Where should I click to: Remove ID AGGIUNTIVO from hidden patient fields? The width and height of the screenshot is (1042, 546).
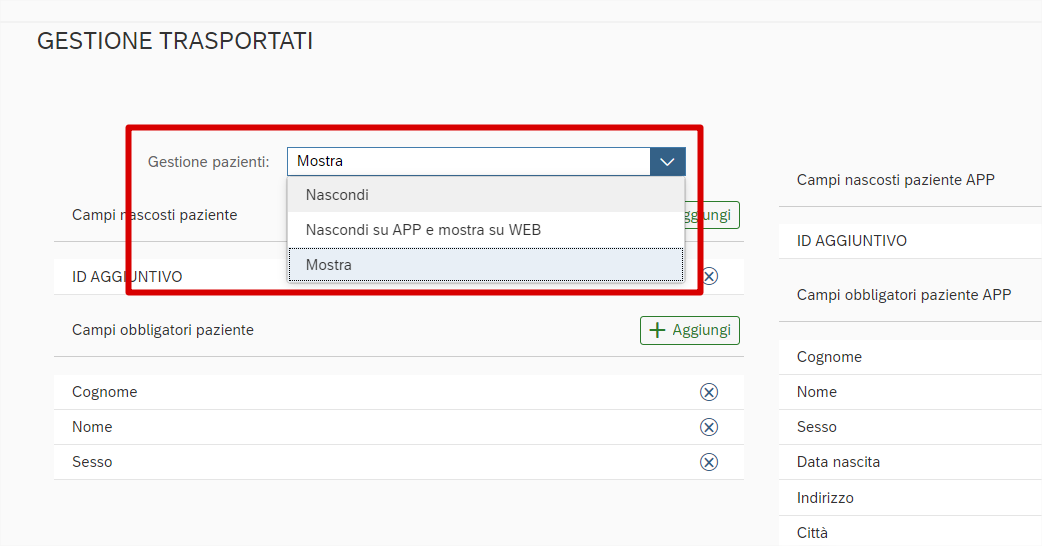click(710, 276)
